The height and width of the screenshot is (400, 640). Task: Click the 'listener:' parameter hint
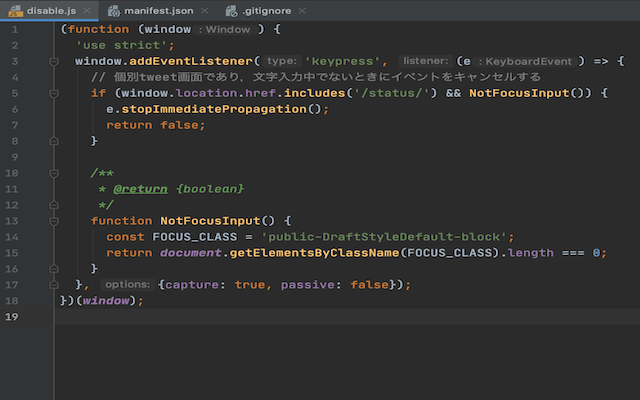[x=426, y=61]
